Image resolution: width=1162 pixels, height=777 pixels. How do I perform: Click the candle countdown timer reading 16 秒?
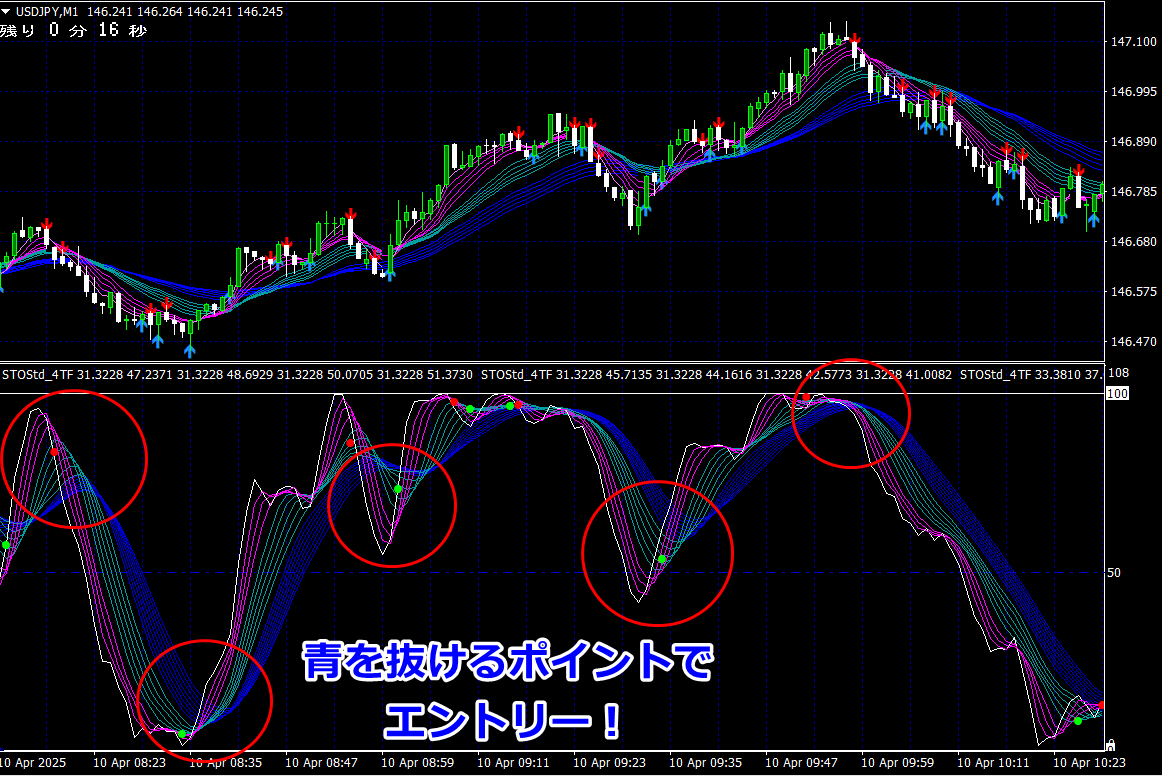tap(123, 30)
